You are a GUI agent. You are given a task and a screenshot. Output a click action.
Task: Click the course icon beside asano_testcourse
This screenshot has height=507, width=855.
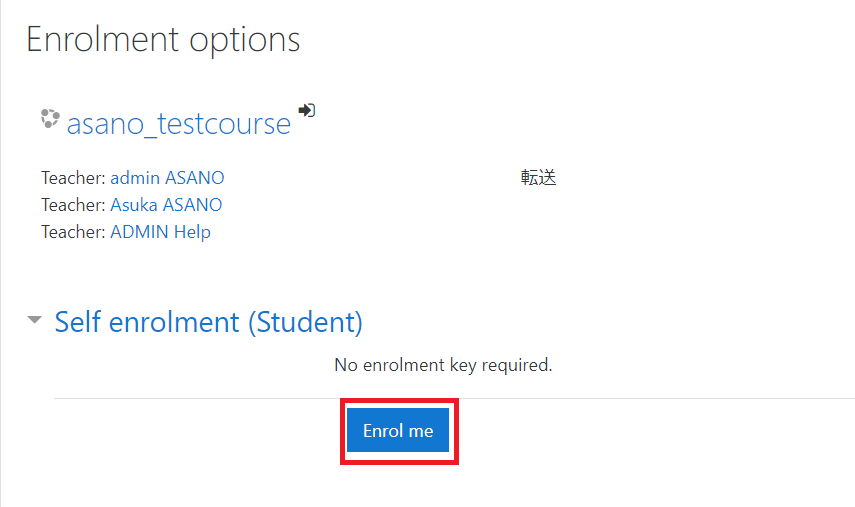coord(50,118)
